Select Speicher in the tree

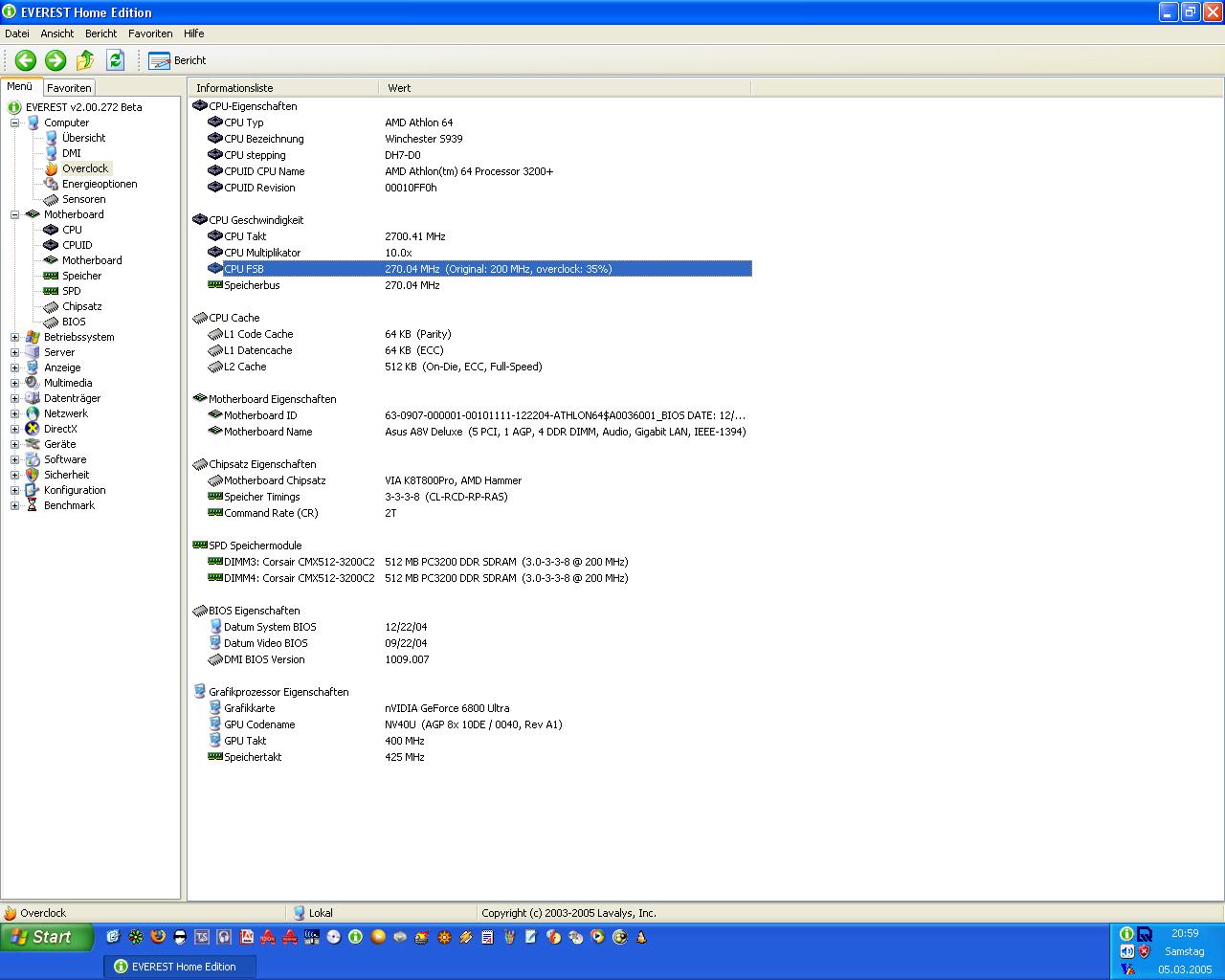(81, 276)
